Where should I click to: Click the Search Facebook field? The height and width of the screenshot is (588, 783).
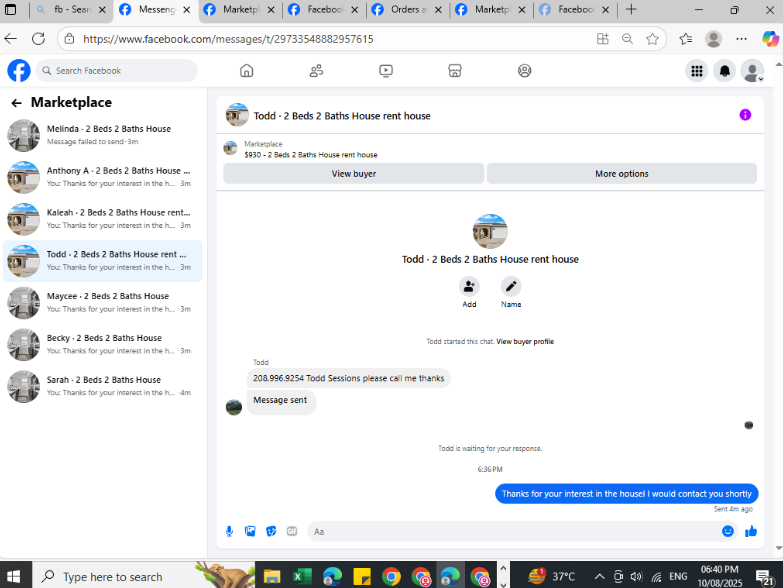click(116, 71)
